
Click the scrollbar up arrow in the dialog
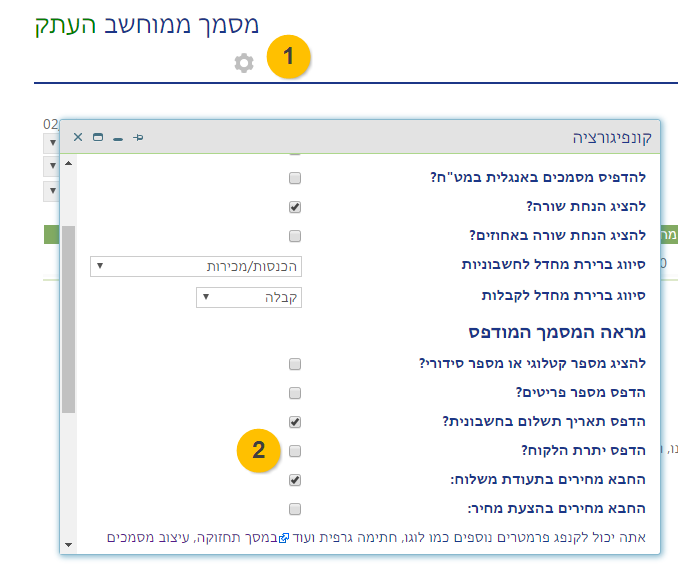(x=68, y=163)
